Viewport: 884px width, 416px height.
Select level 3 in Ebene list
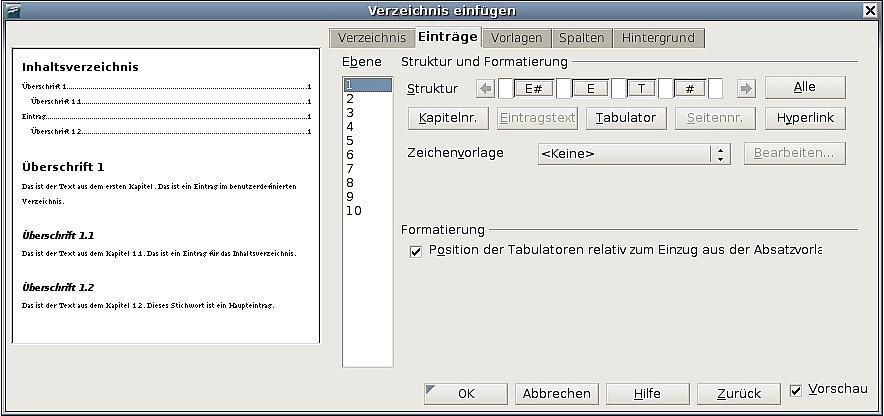[x=351, y=113]
